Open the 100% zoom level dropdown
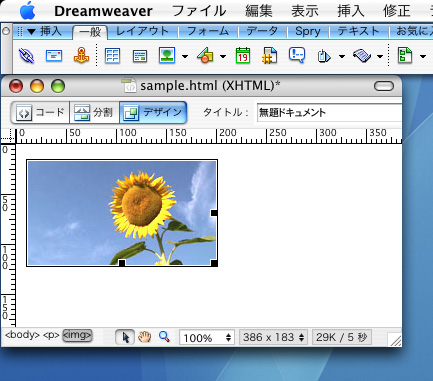Screen dimensions: 433x381 207,337
